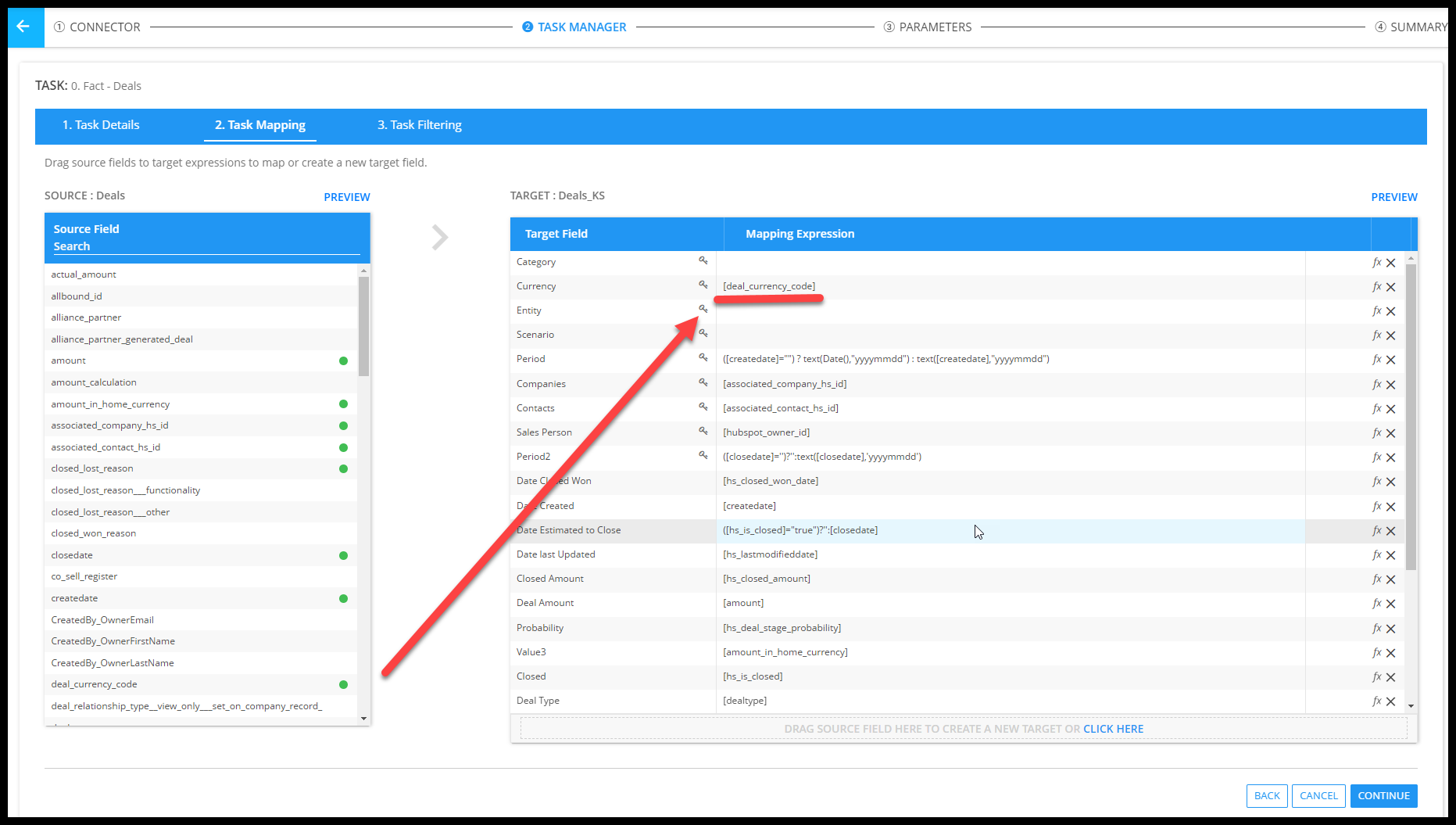Click the CANCEL button
This screenshot has width=1456, height=825.
click(x=1318, y=796)
